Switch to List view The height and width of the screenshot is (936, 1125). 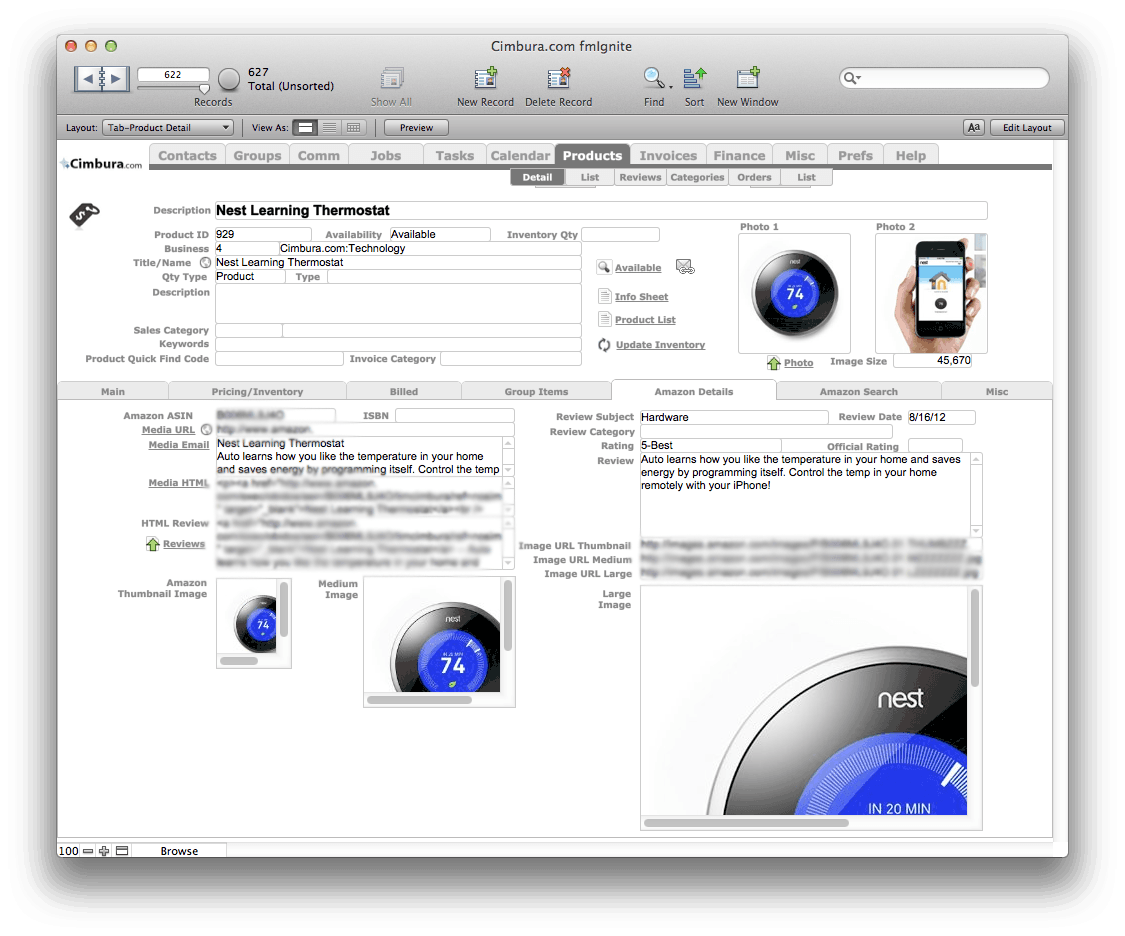[x=329, y=128]
